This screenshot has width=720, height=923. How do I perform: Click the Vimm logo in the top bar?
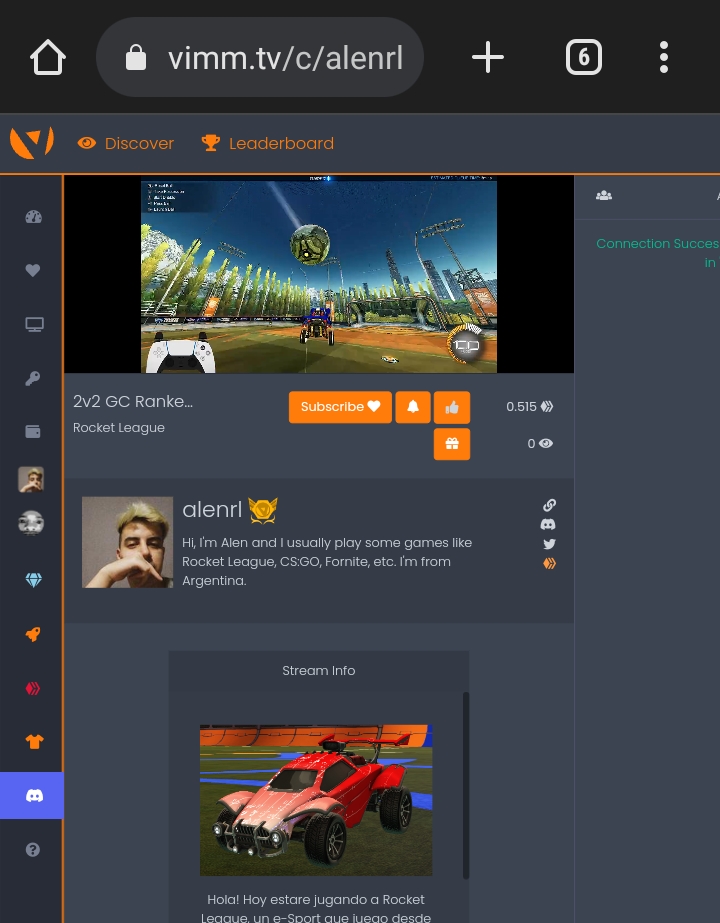pos(32,143)
